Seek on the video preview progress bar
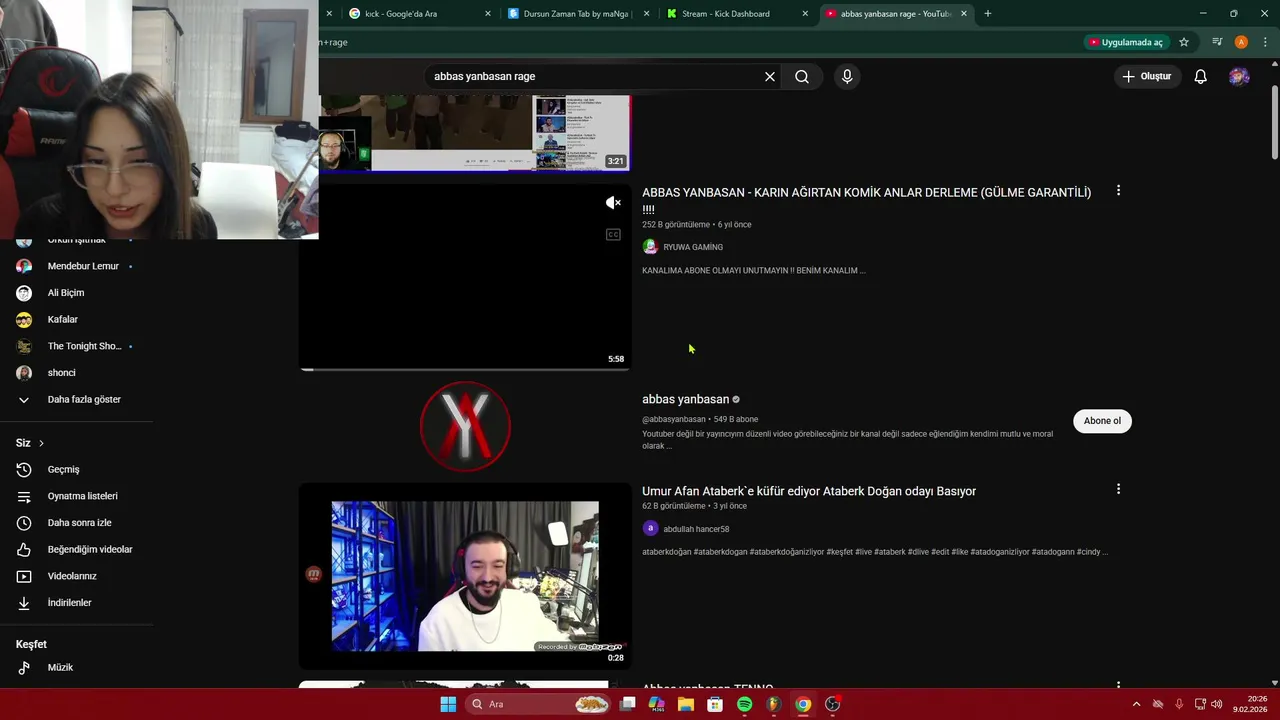Viewport: 1280px width, 720px height. 465,369
